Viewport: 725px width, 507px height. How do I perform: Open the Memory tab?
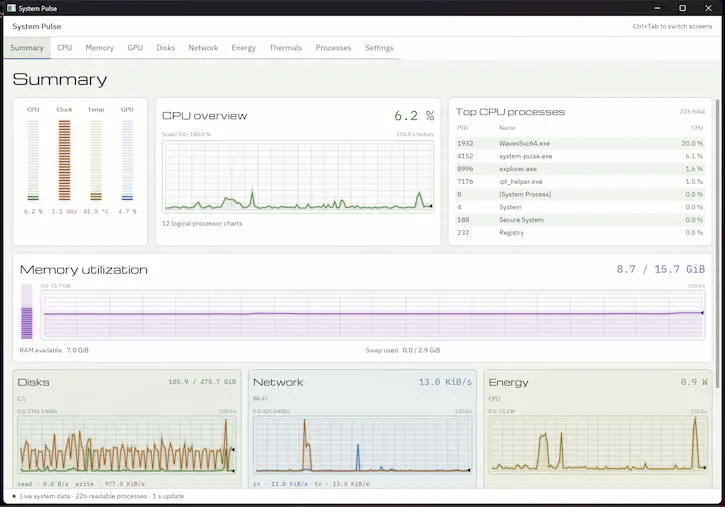click(x=99, y=48)
